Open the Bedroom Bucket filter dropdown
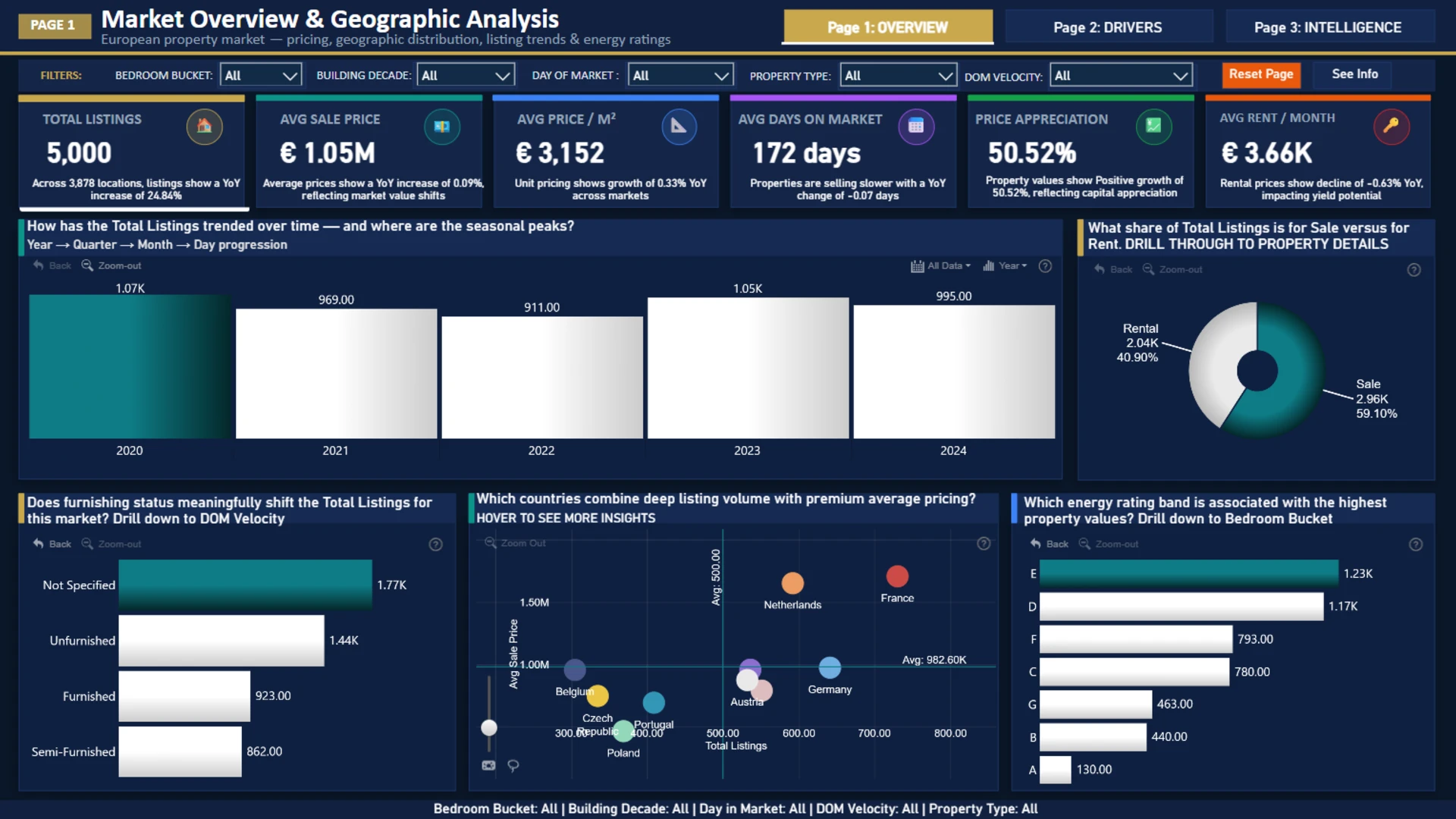Screen dimensions: 1456x819 [x=260, y=75]
